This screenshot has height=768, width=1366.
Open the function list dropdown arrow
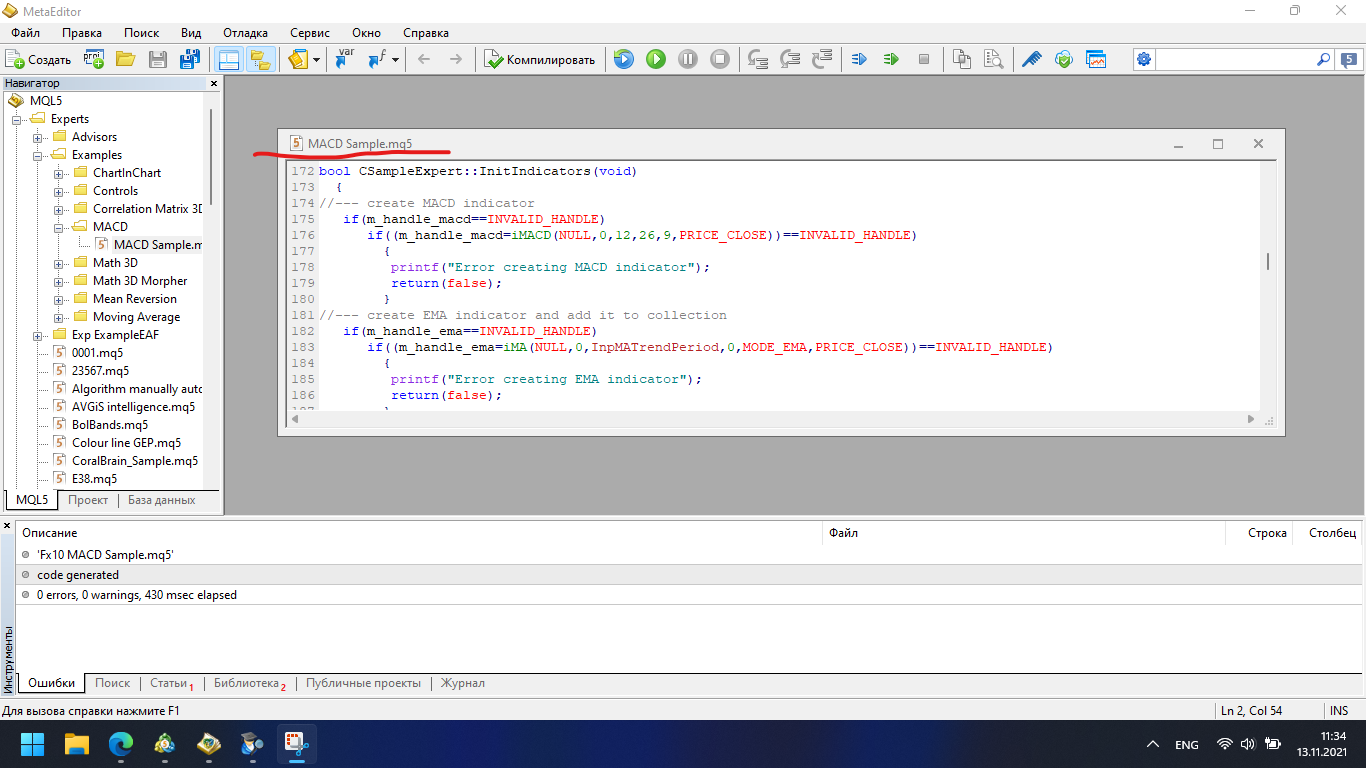pos(396,59)
